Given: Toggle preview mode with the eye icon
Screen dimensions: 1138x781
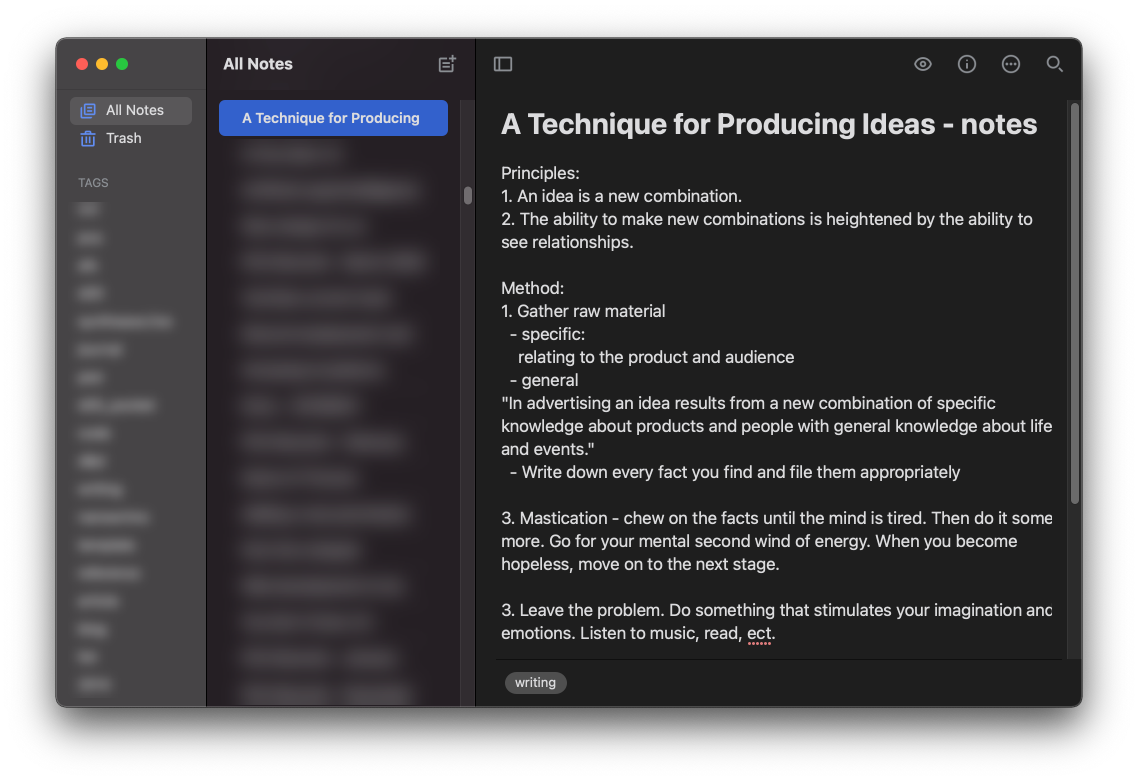Looking at the screenshot, I should (922, 64).
